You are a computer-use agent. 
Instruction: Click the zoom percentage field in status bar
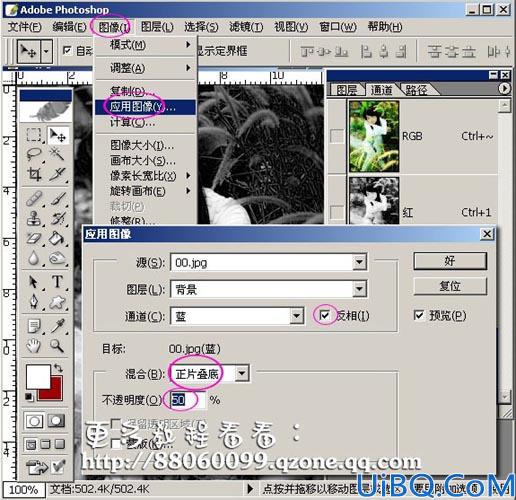pos(23,489)
